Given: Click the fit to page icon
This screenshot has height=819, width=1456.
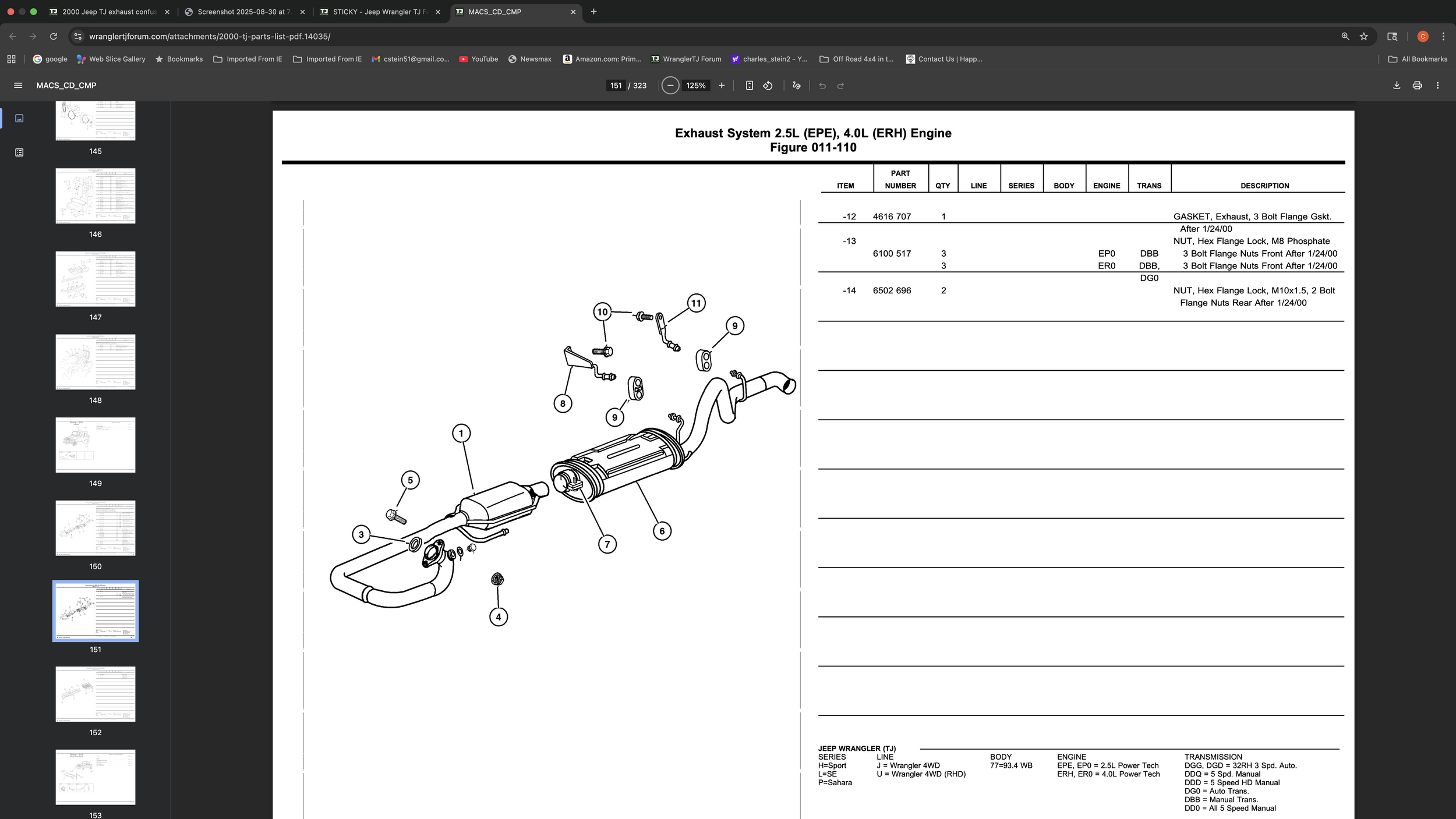Looking at the screenshot, I should pos(750,86).
